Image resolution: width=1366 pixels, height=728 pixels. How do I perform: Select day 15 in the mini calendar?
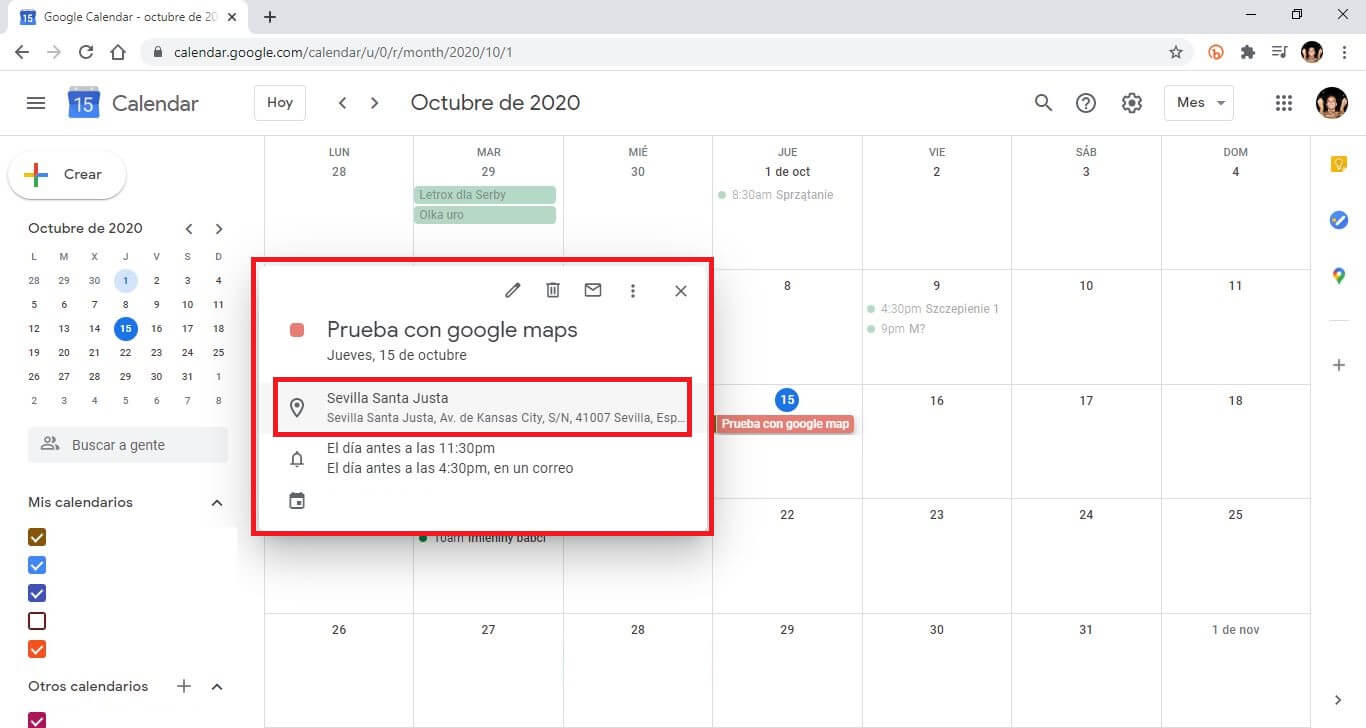pyautogui.click(x=125, y=328)
